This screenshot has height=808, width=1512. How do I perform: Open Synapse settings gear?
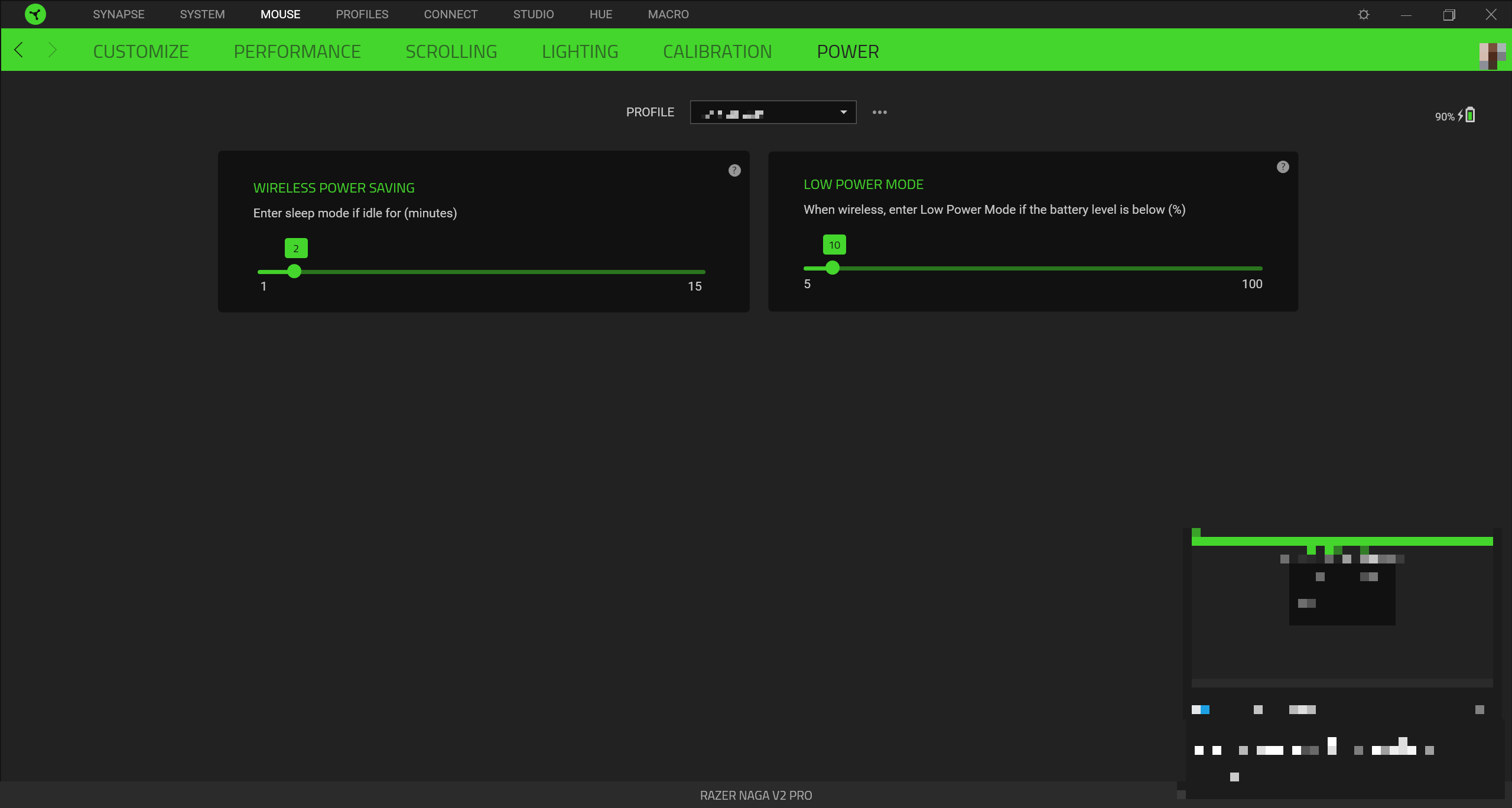click(1364, 14)
